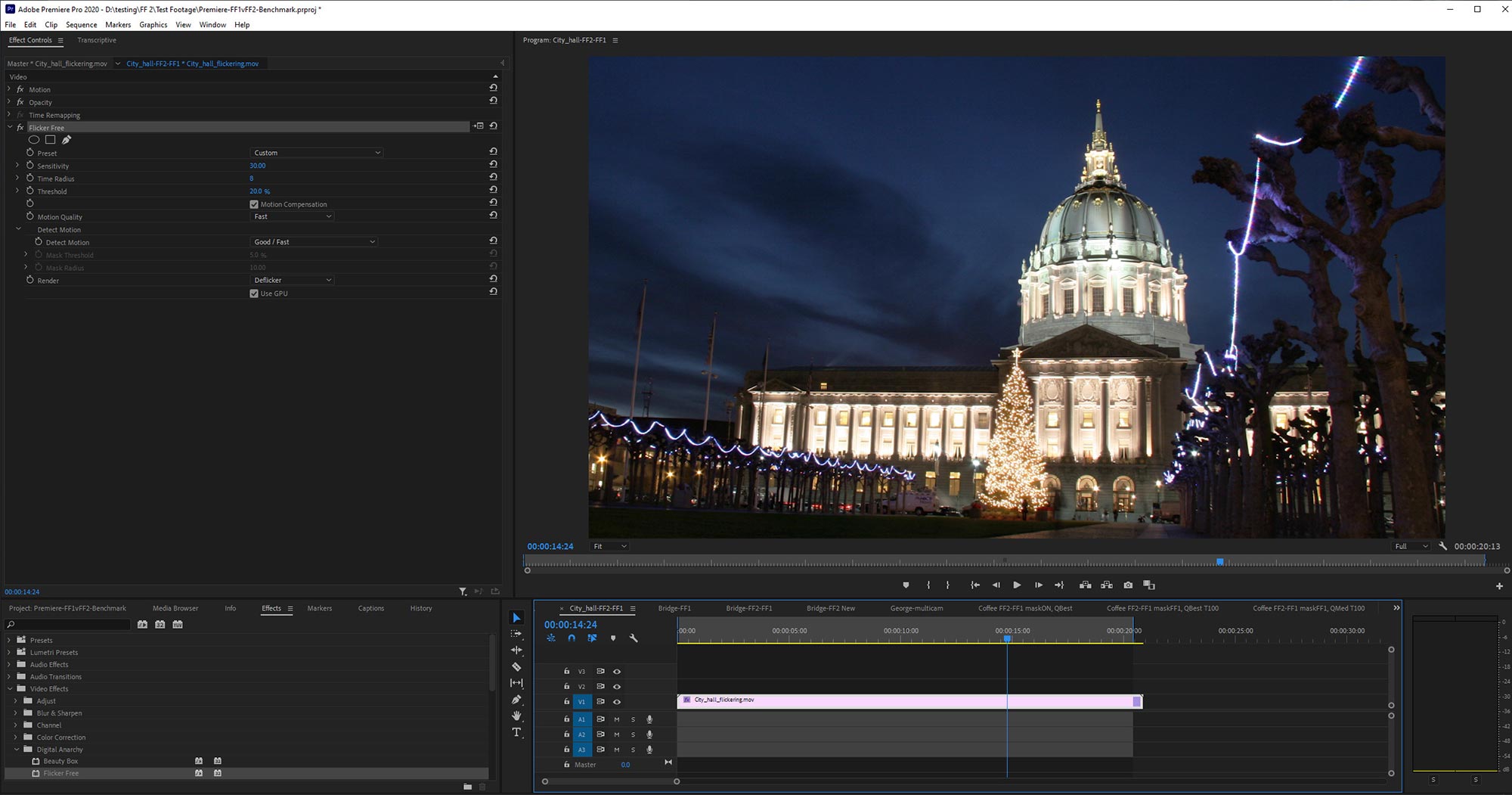Select the Hand tool
This screenshot has width=1512, height=795.
coord(516,716)
